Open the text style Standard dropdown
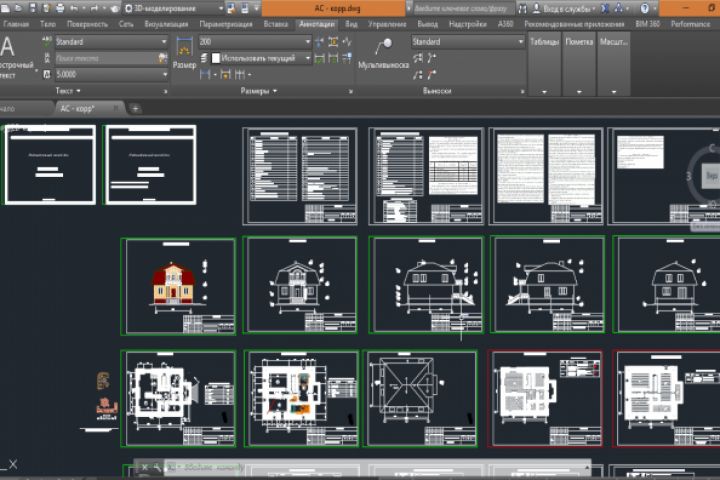Image resolution: width=720 pixels, height=480 pixels. click(x=111, y=42)
